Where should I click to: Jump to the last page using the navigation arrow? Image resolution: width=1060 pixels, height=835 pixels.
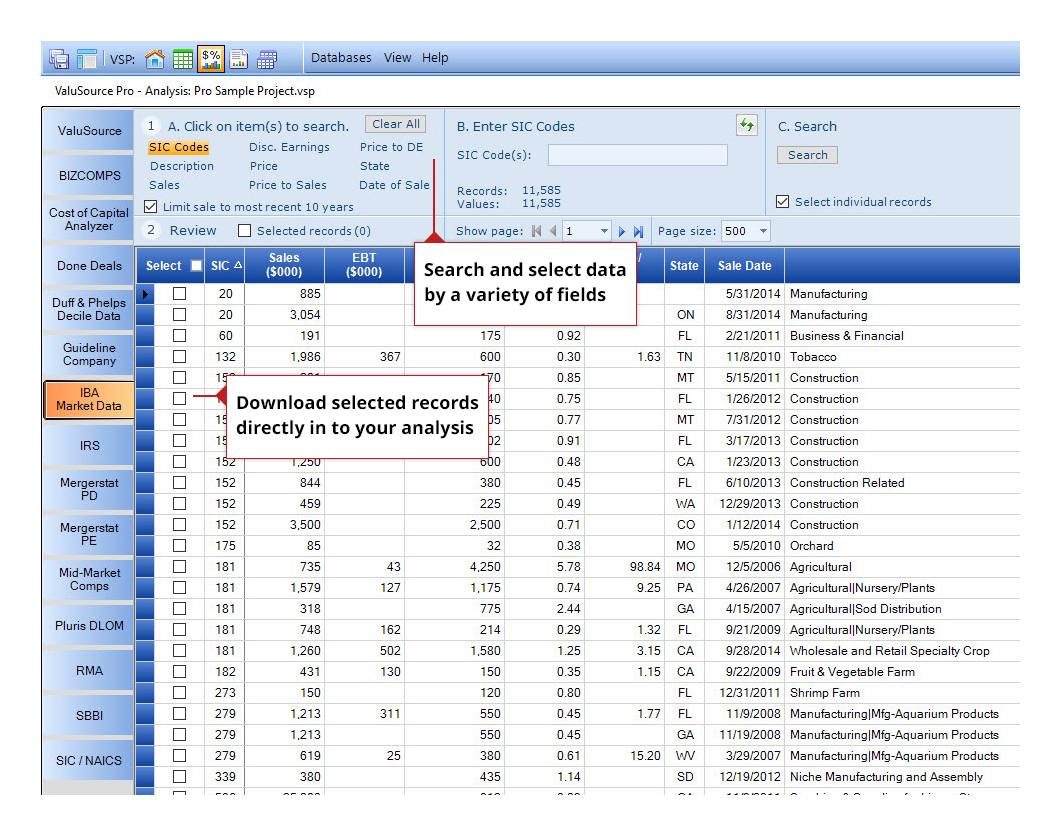pyautogui.click(x=639, y=231)
